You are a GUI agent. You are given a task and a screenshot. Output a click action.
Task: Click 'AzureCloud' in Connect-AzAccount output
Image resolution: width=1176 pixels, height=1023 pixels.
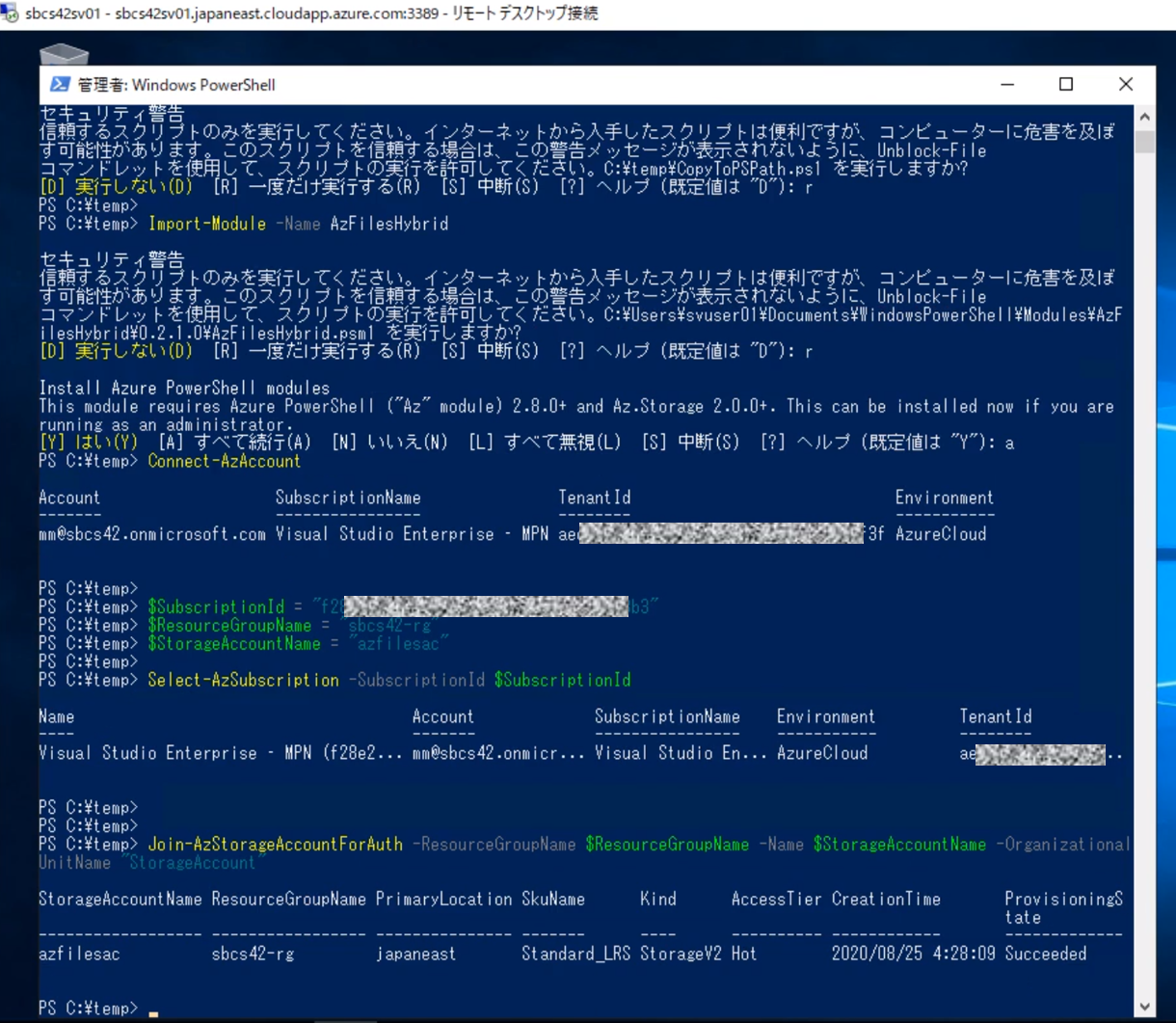(x=941, y=534)
